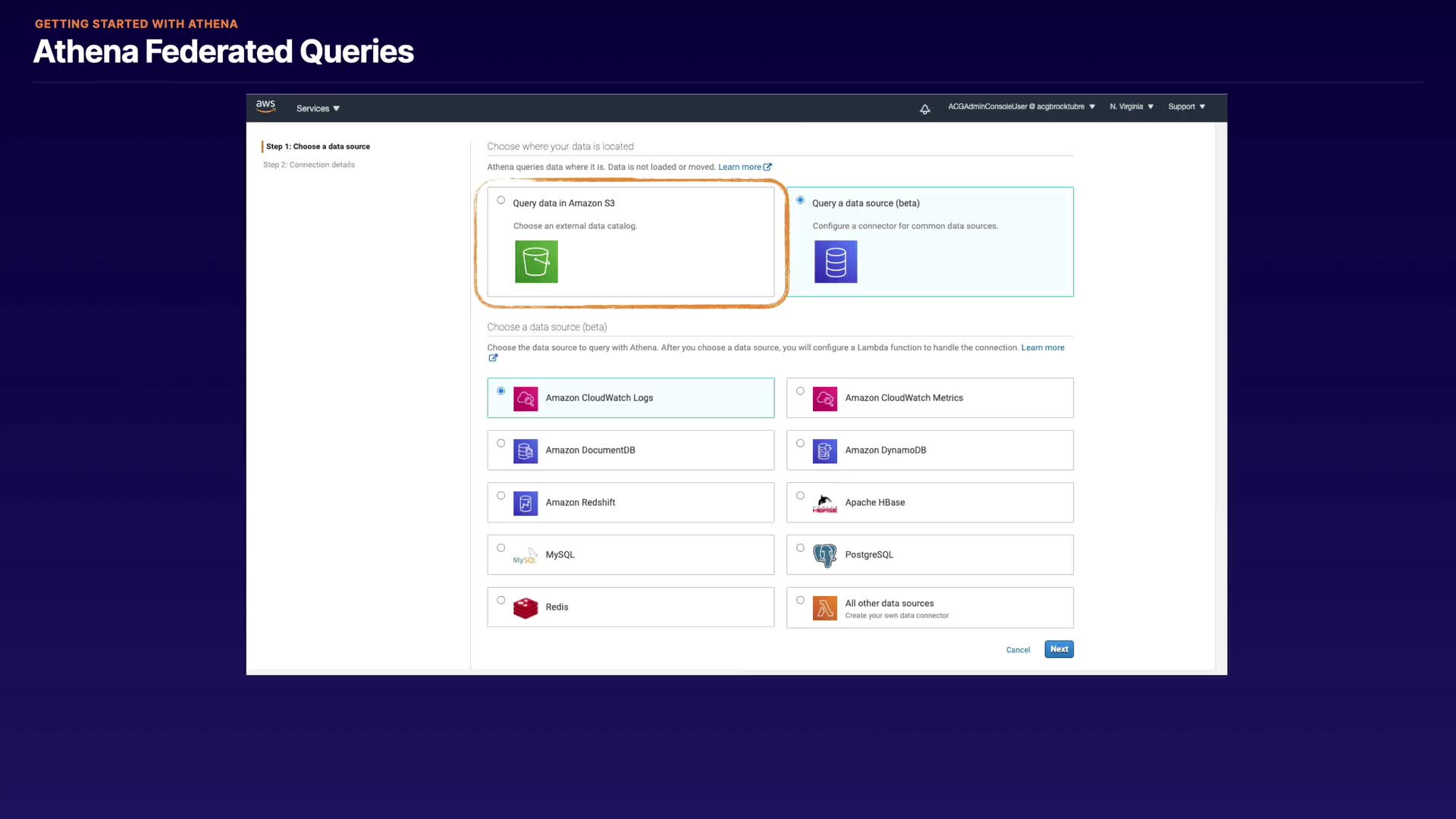This screenshot has height=819, width=1456.
Task: Expand the Services dropdown
Action: pyautogui.click(x=318, y=108)
